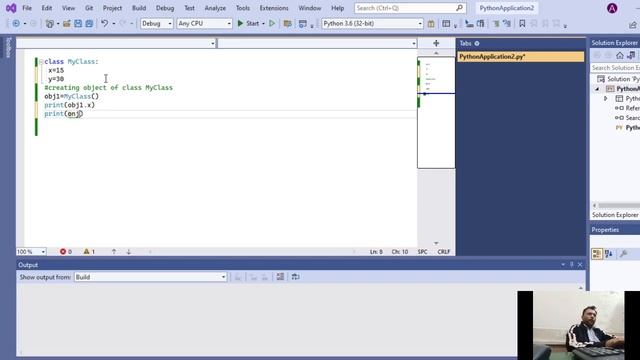Click the Solution Explorer switch views icon
Image resolution: width=640 pixels, height=360 pixels.
click(631, 55)
